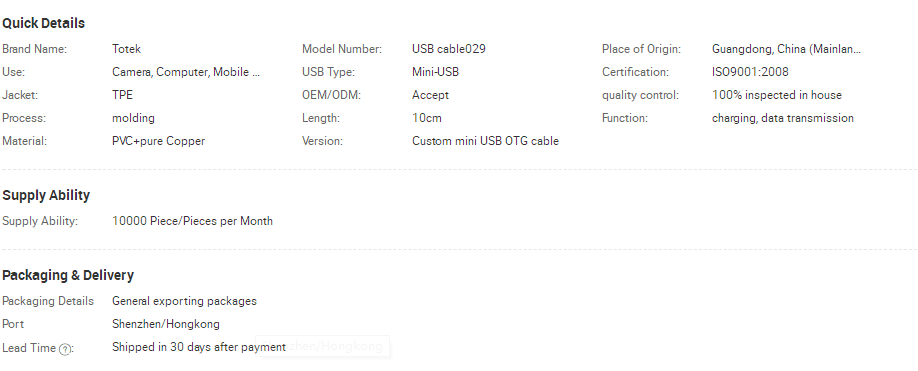
Task: Click the 'charging, data transmission' function value
Action: [x=783, y=118]
